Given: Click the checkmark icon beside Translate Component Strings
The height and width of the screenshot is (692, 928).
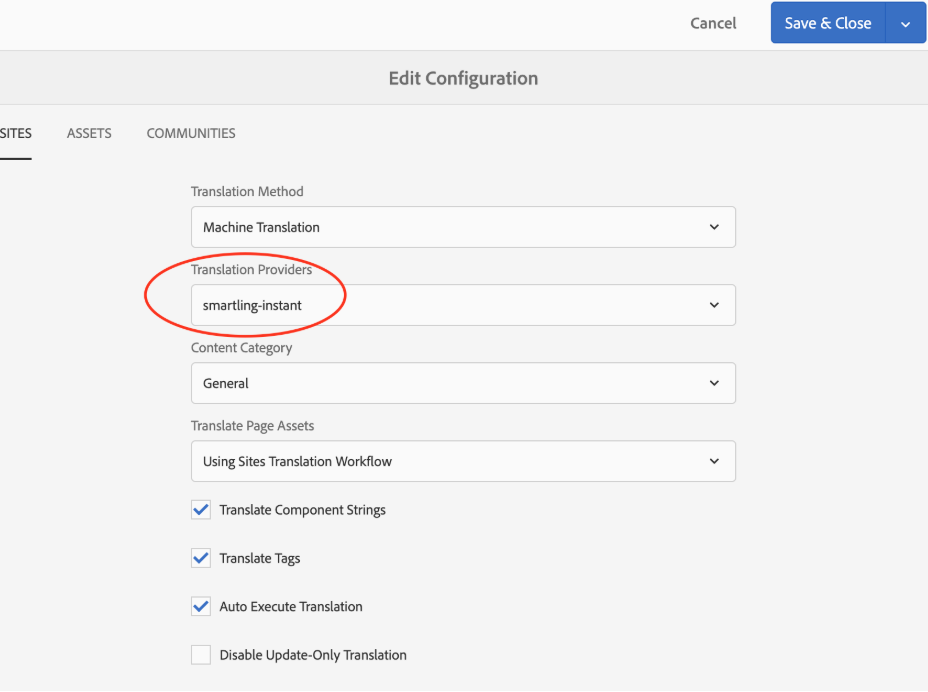Looking at the screenshot, I should (200, 509).
